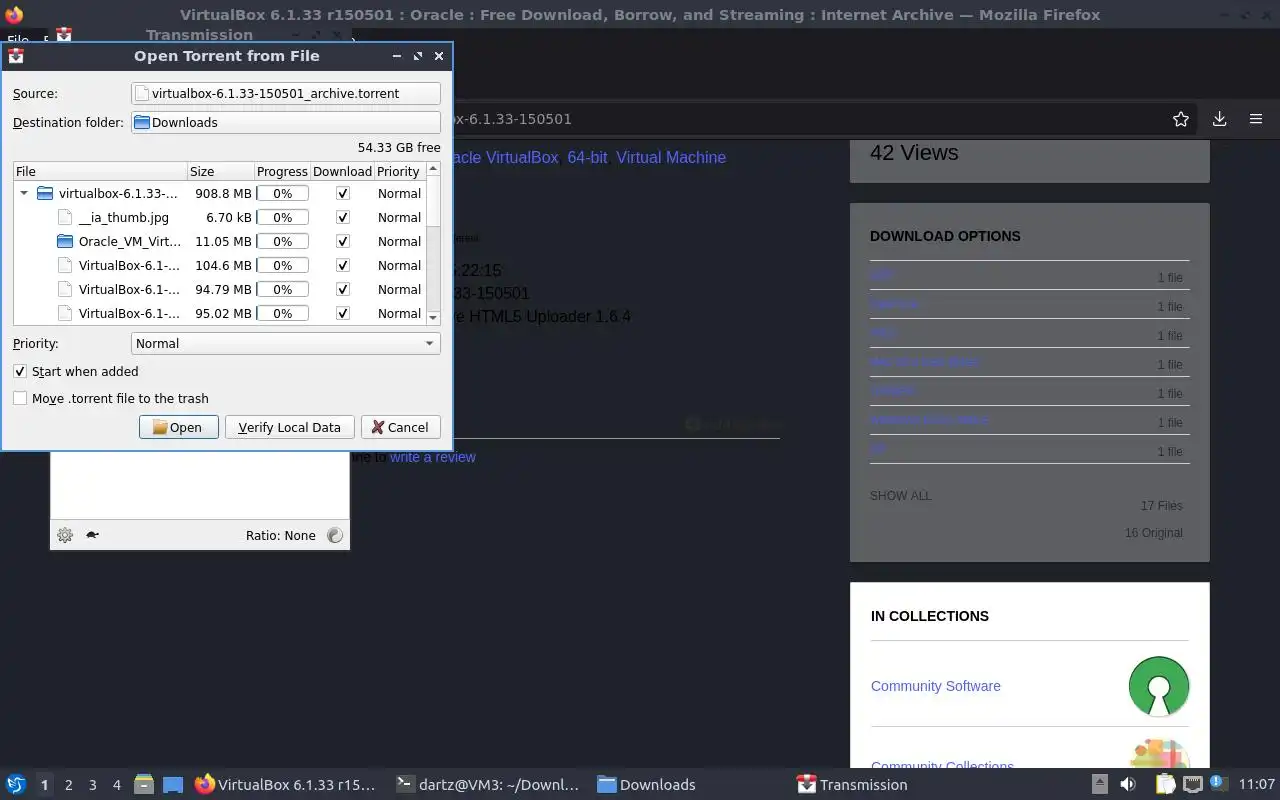This screenshot has width=1280, height=800.
Task: Switch to workspace 4 on the taskbar
Action: pyautogui.click(x=116, y=785)
